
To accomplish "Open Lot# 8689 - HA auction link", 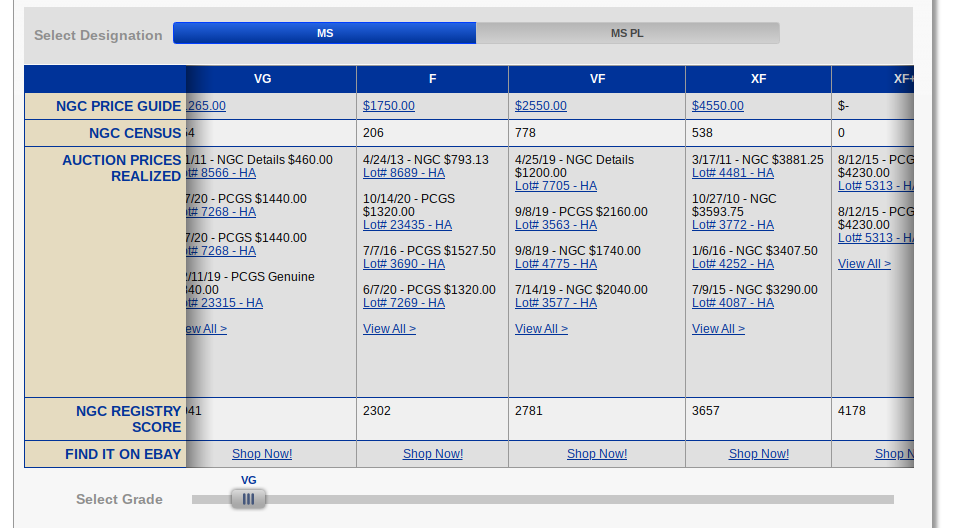I will click(404, 173).
